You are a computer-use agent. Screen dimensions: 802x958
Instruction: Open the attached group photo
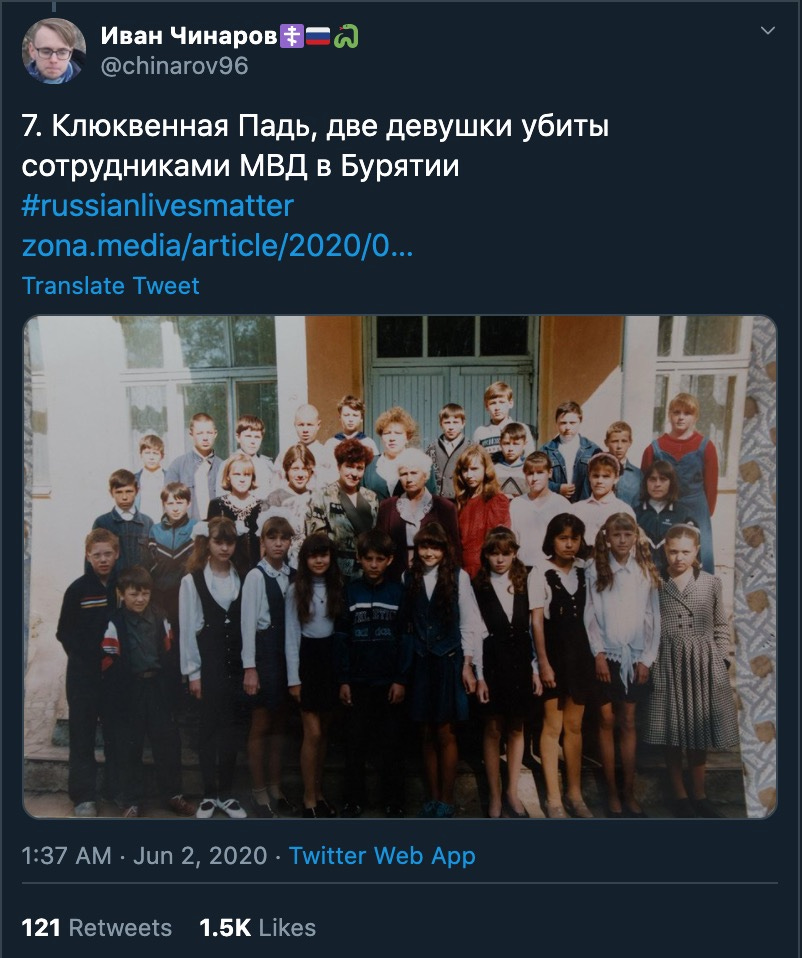[x=400, y=567]
